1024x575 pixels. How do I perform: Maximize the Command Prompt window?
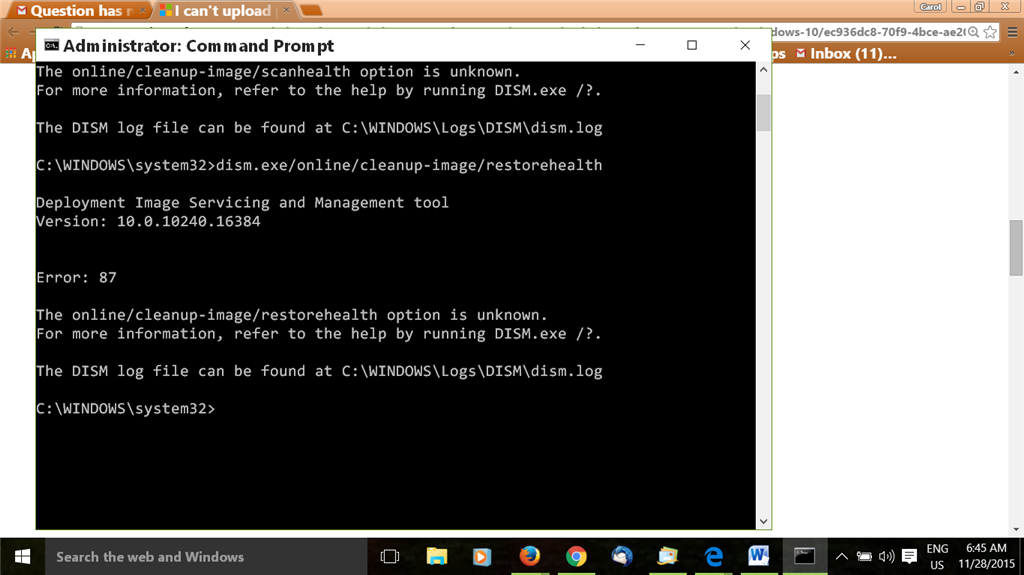pyautogui.click(x=692, y=45)
